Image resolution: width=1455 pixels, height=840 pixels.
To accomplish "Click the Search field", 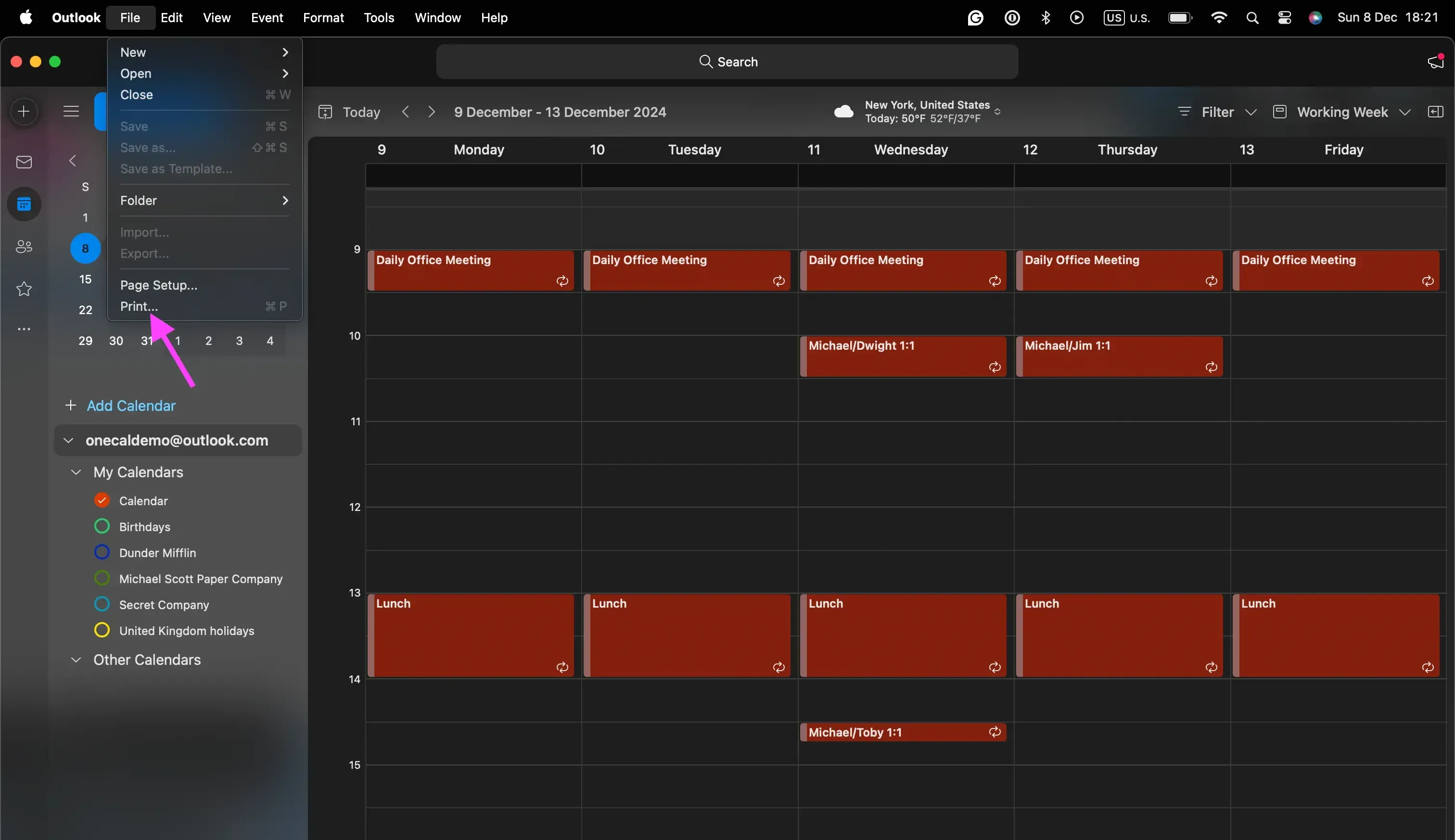I will (x=727, y=62).
